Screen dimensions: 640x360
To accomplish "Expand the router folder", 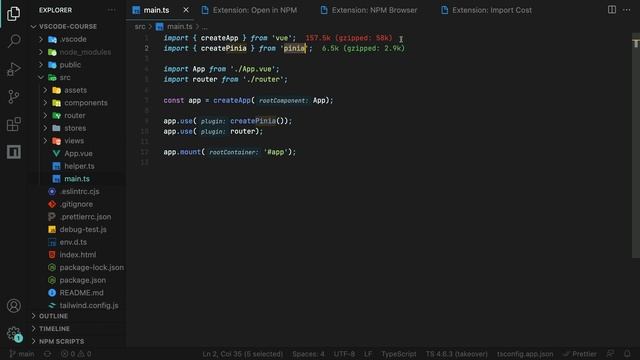I will (x=45, y=116).
